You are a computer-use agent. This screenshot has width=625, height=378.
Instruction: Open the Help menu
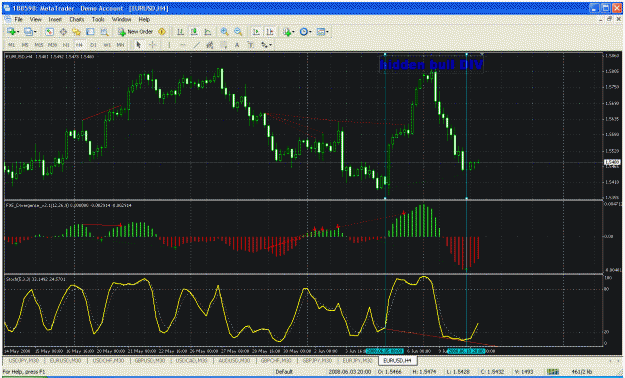pyautogui.click(x=144, y=19)
